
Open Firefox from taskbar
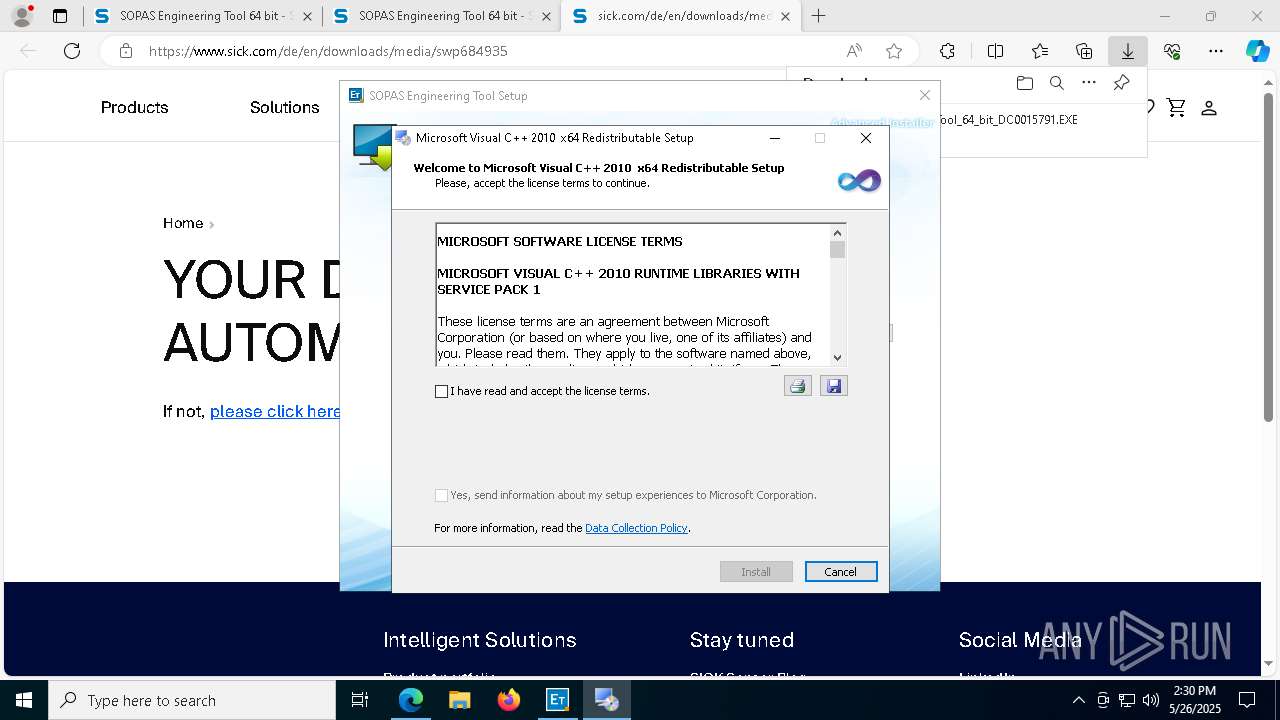click(509, 700)
